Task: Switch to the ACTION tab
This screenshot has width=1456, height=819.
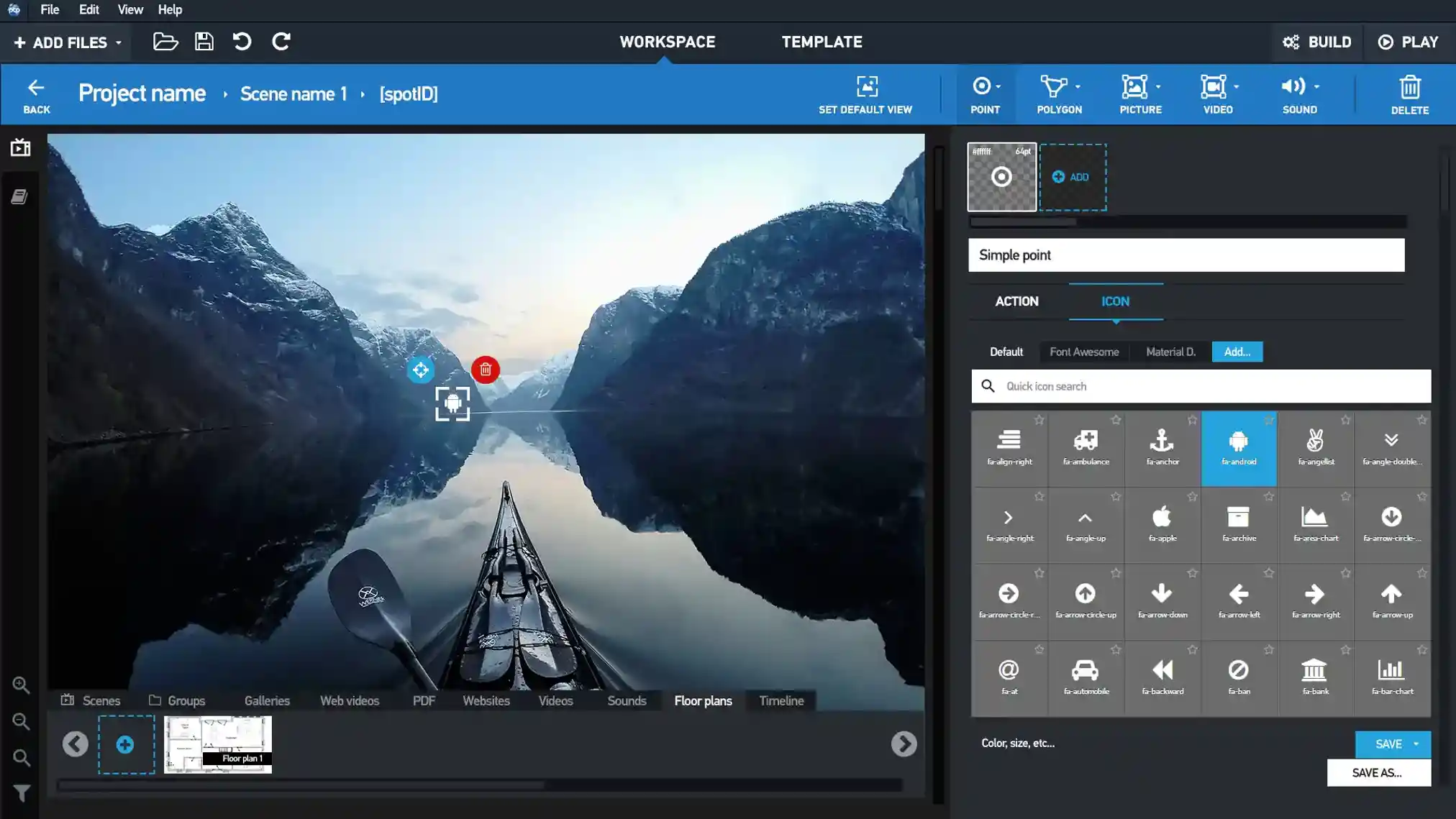Action: (x=1016, y=300)
